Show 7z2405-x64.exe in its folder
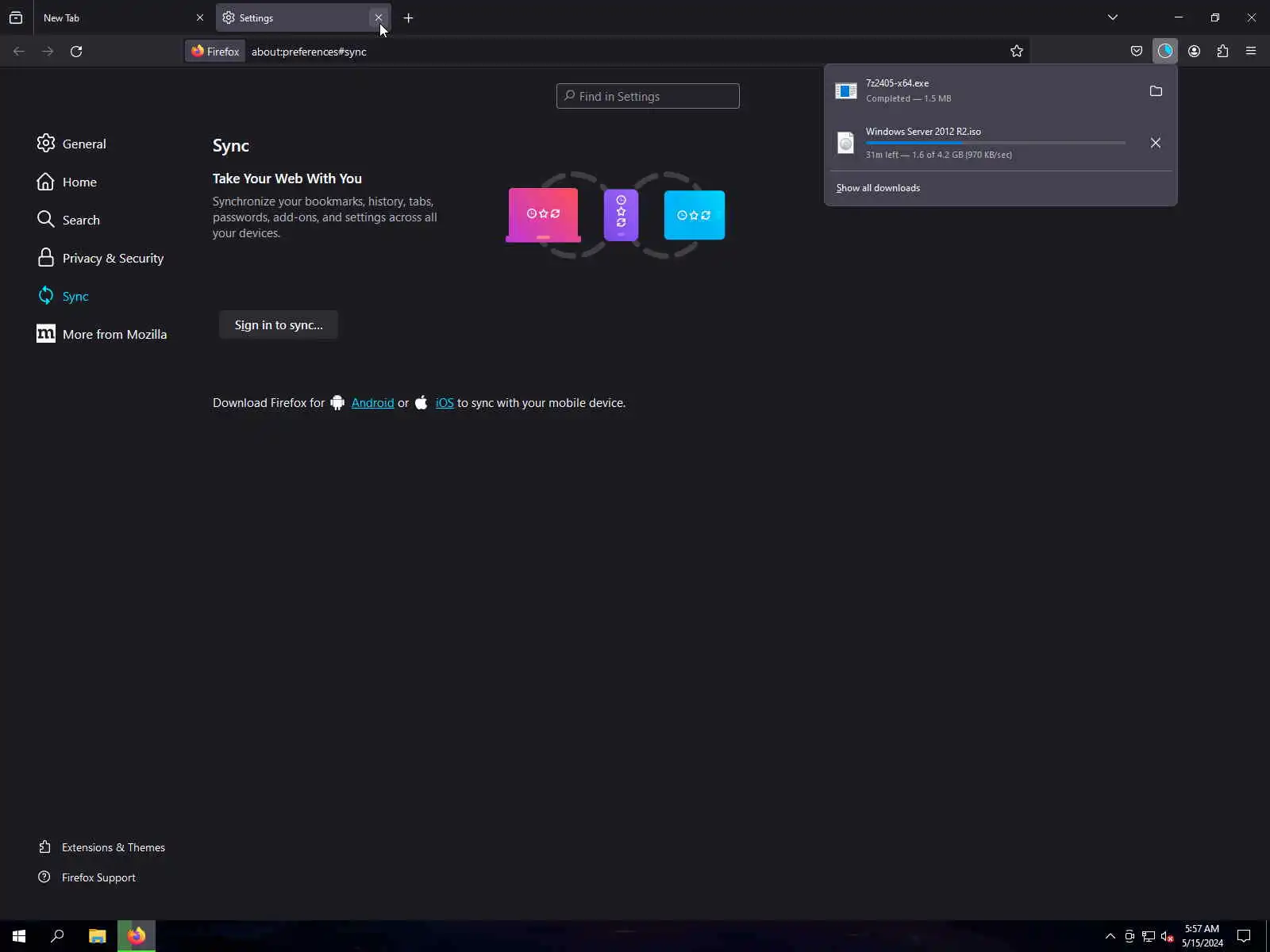The width and height of the screenshot is (1270, 952). pos(1156,91)
